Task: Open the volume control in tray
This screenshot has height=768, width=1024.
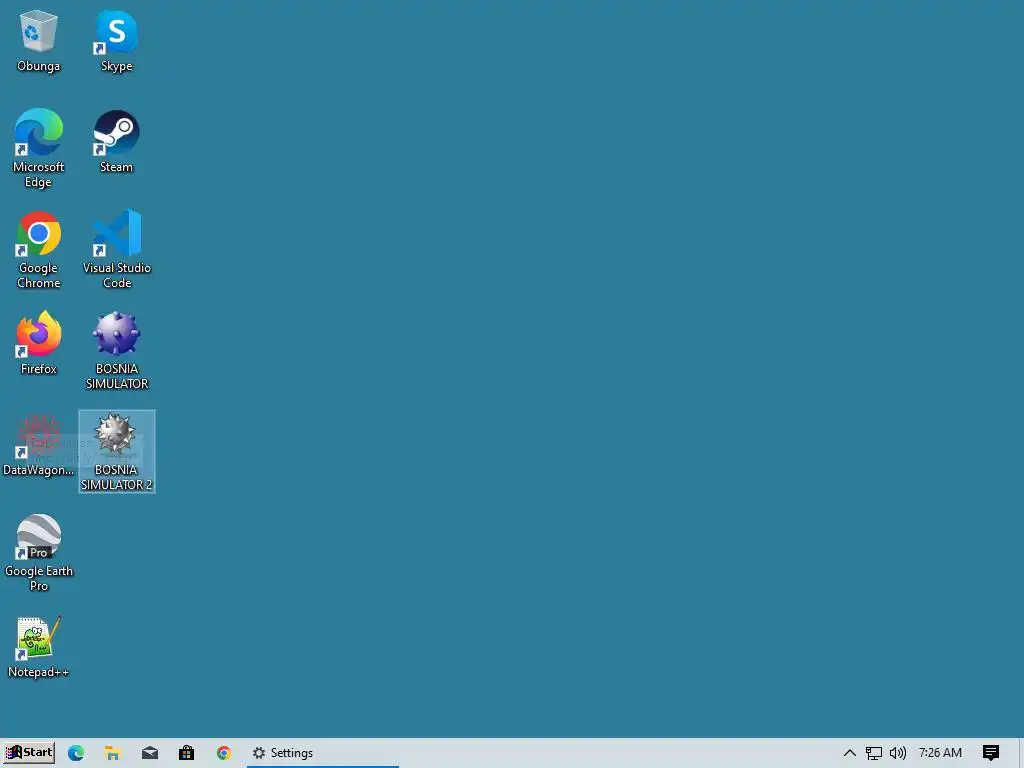Action: pyautogui.click(x=898, y=753)
